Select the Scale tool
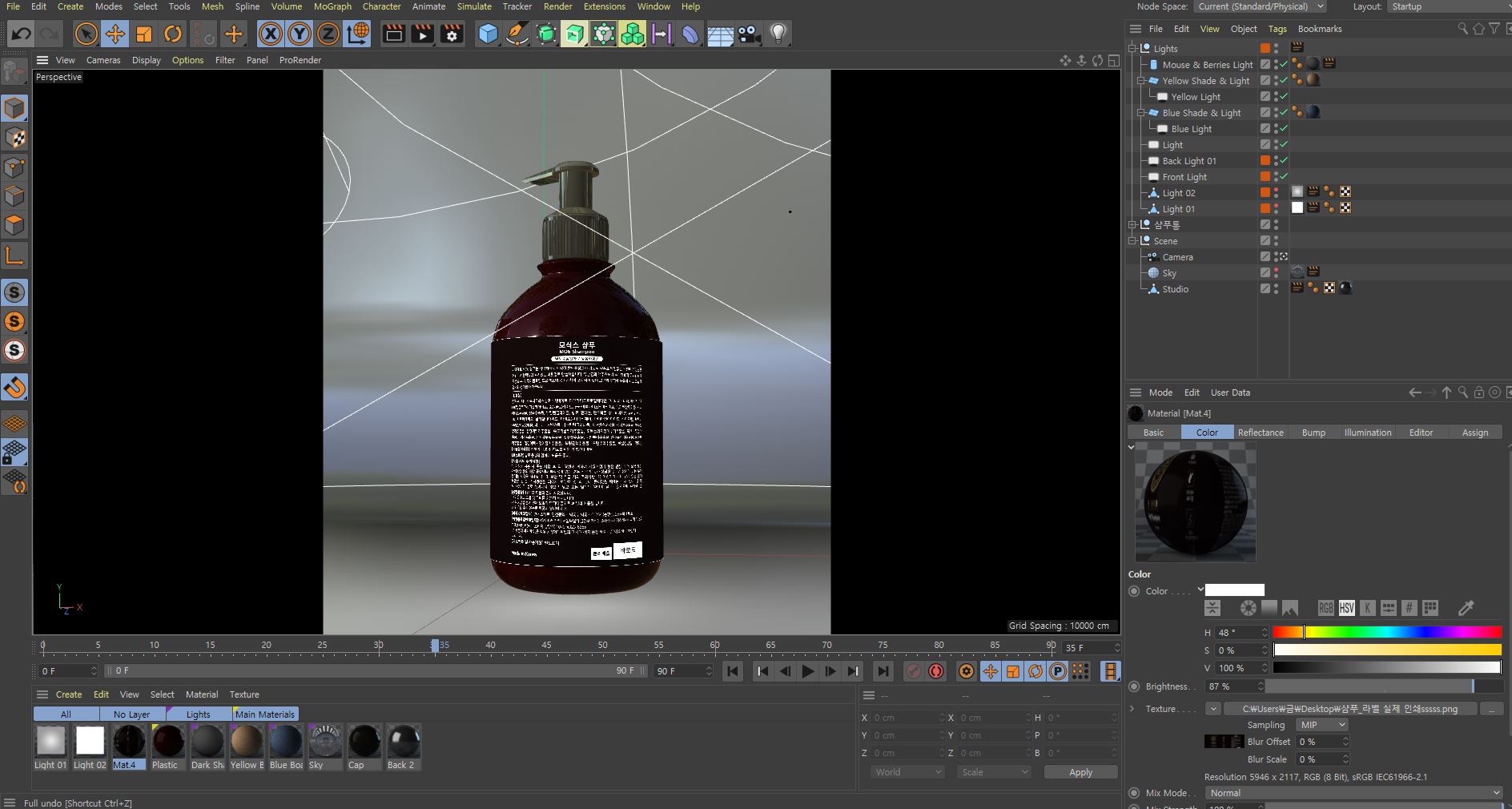Screen dimensions: 1512x809 point(144,34)
